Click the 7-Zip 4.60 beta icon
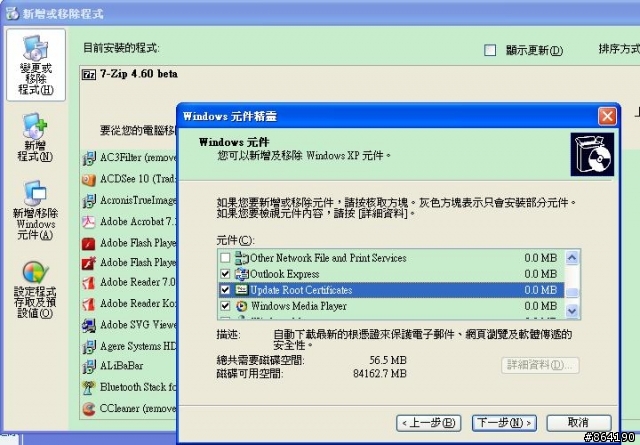Screen dimensions: 640x445 89,74
